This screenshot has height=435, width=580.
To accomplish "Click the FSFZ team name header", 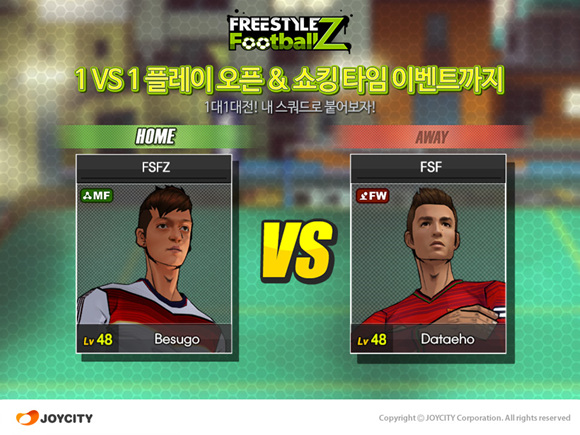I will (x=154, y=169).
